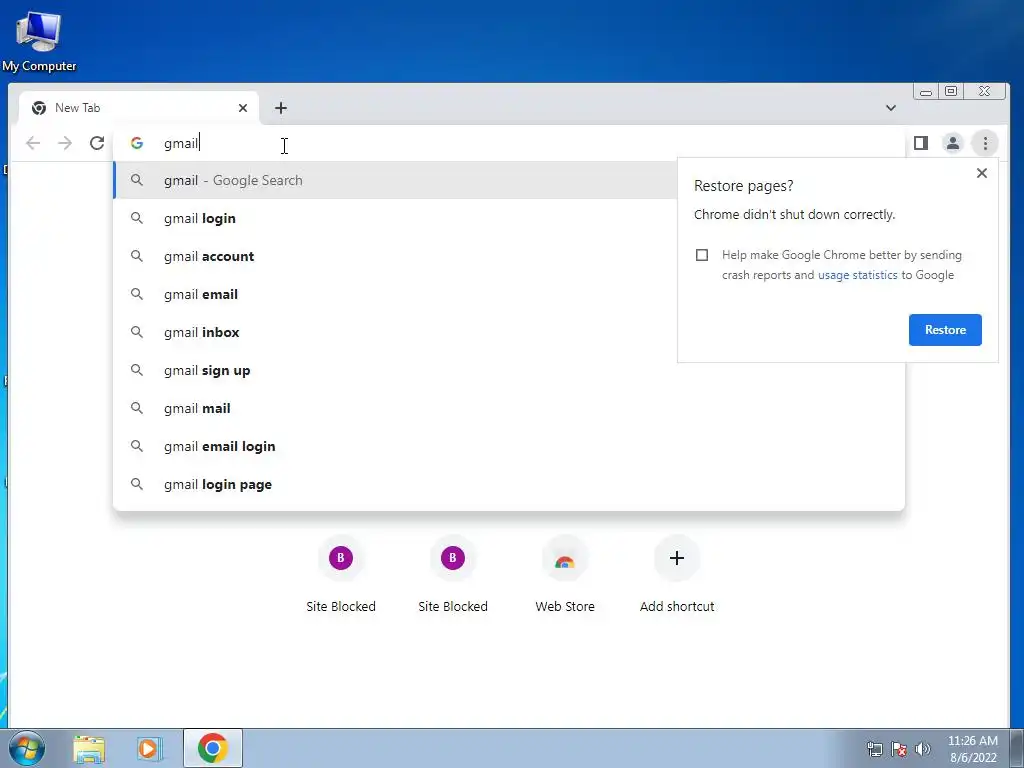Image resolution: width=1024 pixels, height=768 pixels.
Task: Click the browser Back arrow
Action: (x=33, y=143)
